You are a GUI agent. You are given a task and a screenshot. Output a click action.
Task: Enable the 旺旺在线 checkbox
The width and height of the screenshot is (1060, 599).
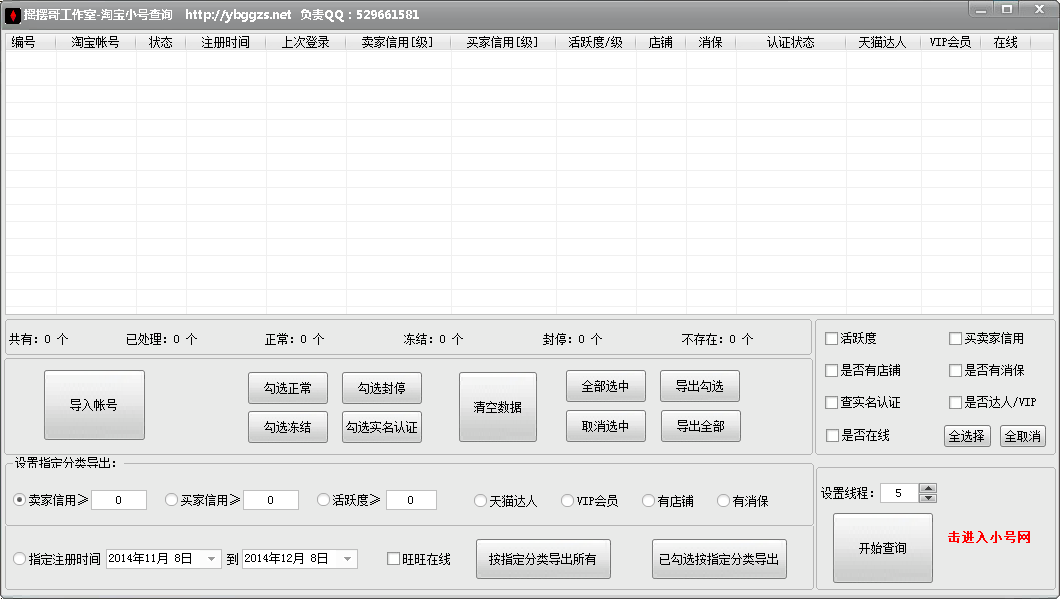pos(393,559)
